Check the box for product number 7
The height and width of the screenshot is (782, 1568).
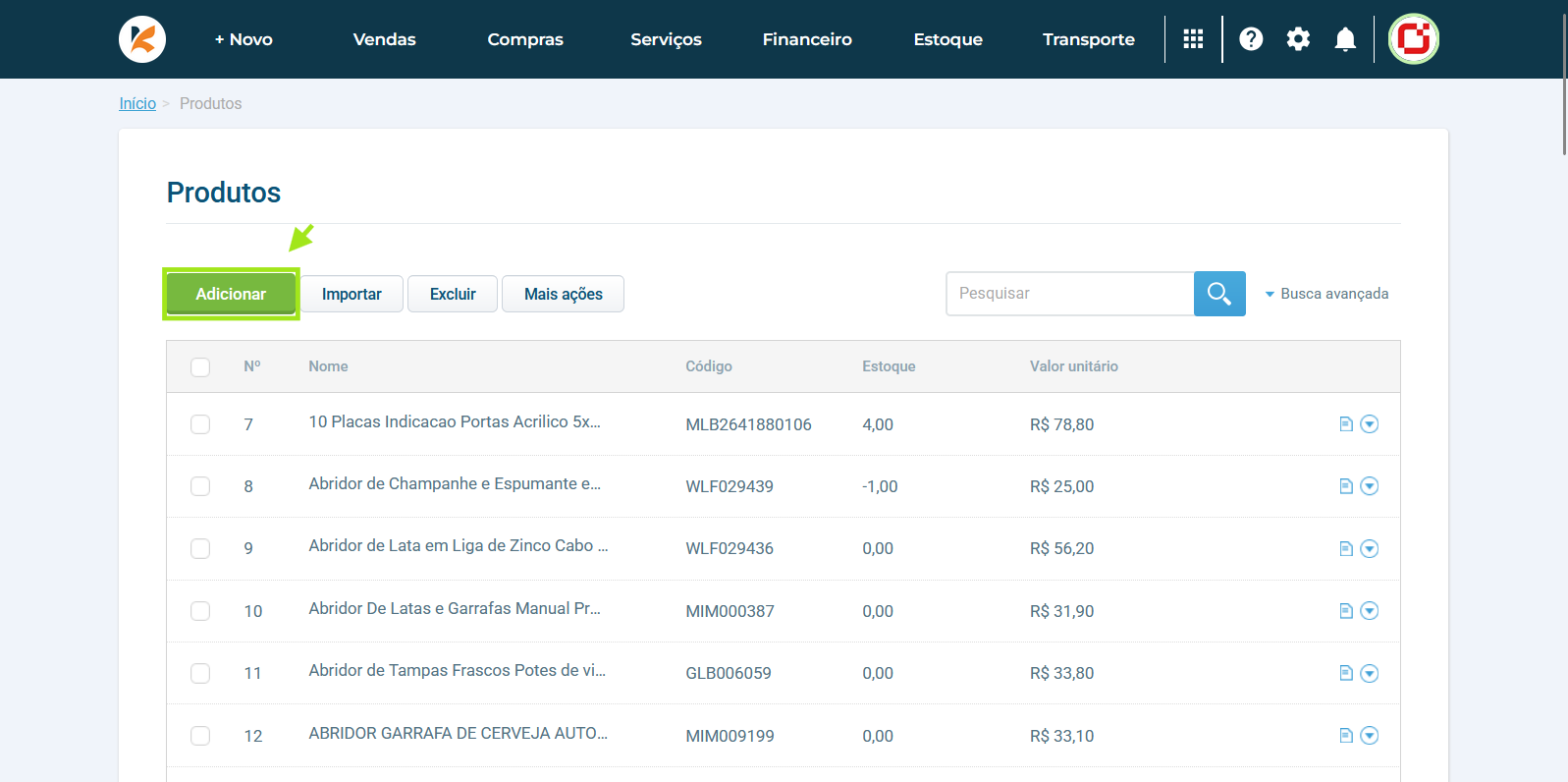coord(200,424)
